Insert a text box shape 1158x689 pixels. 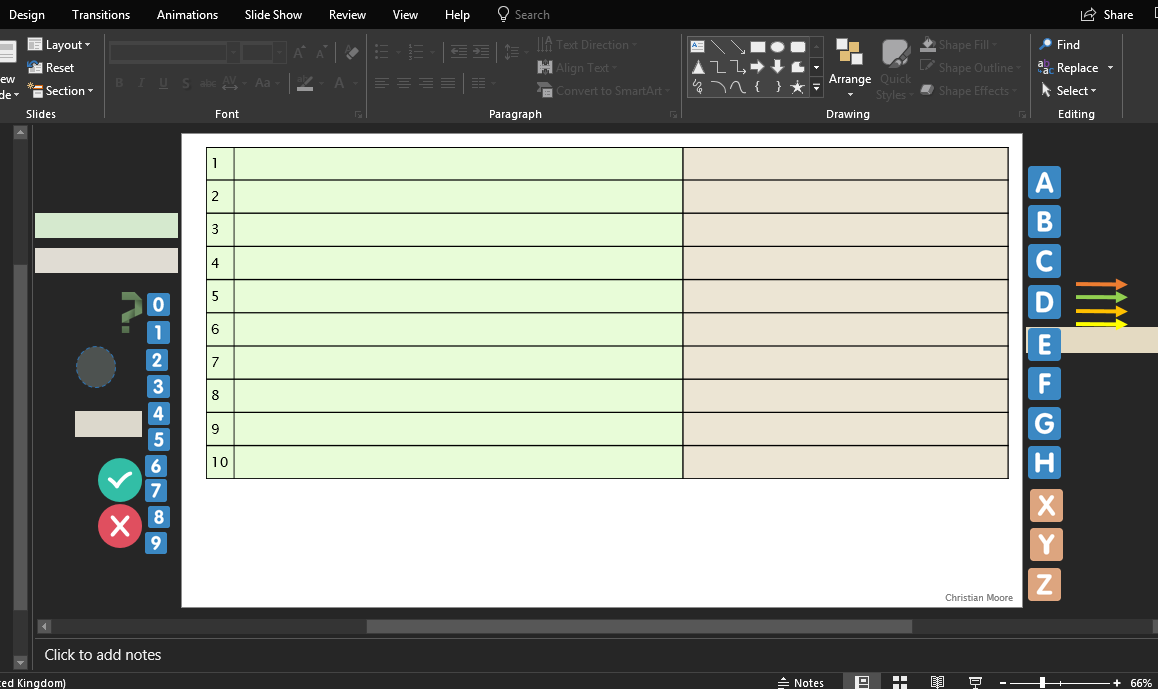[697, 47]
